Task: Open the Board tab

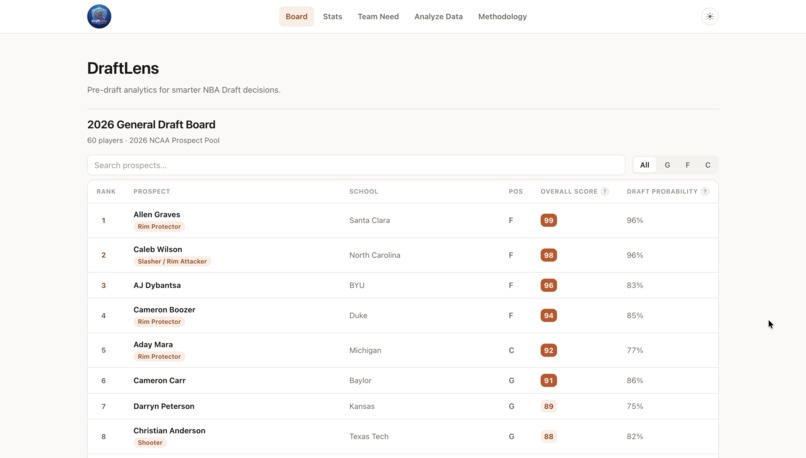Action: pos(297,16)
